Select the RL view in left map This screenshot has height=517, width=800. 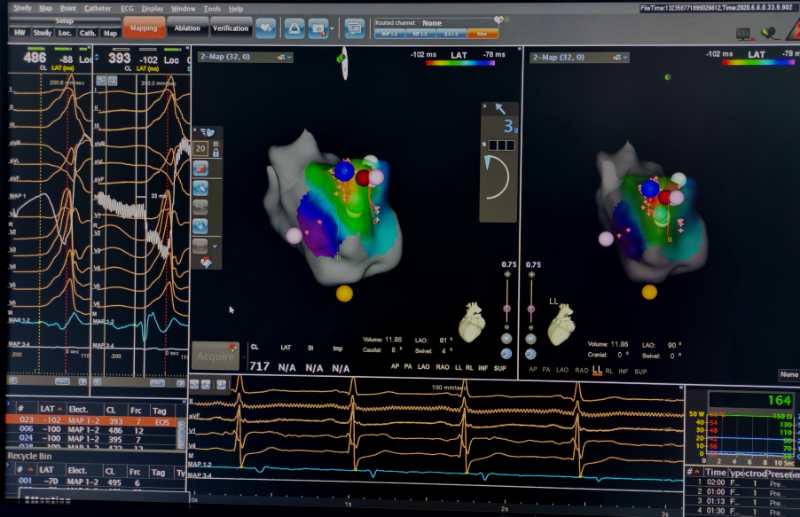pyautogui.click(x=469, y=367)
